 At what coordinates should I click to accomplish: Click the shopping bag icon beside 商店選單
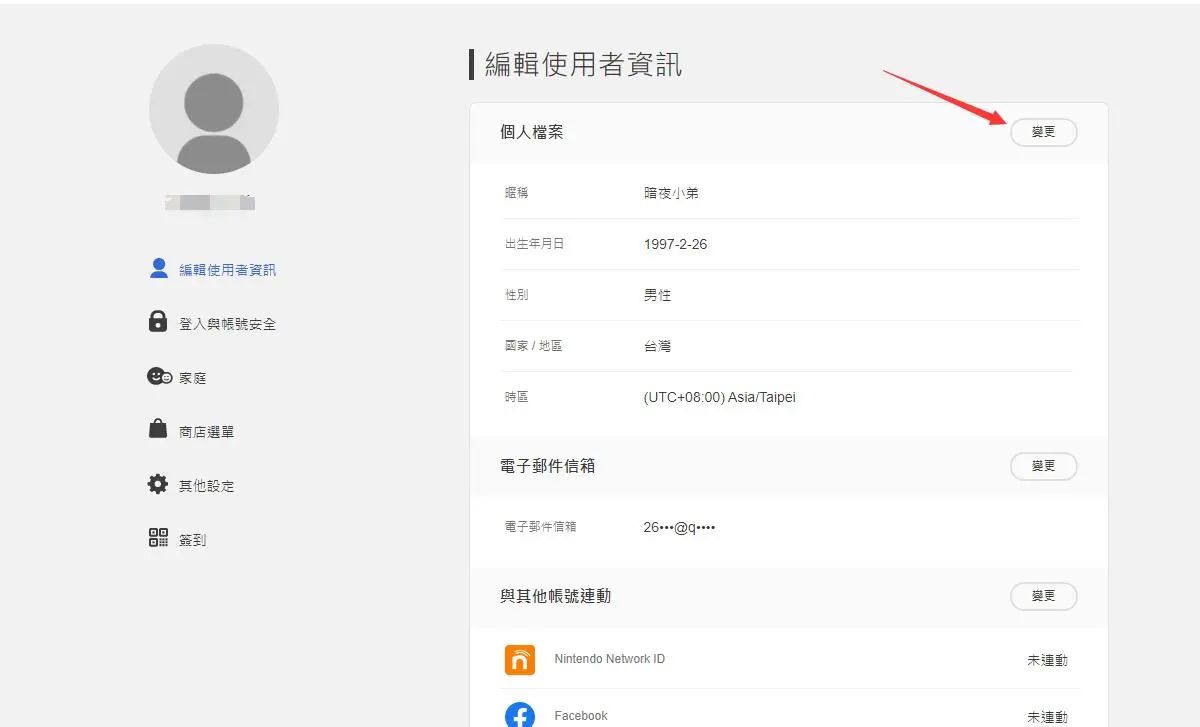click(158, 430)
